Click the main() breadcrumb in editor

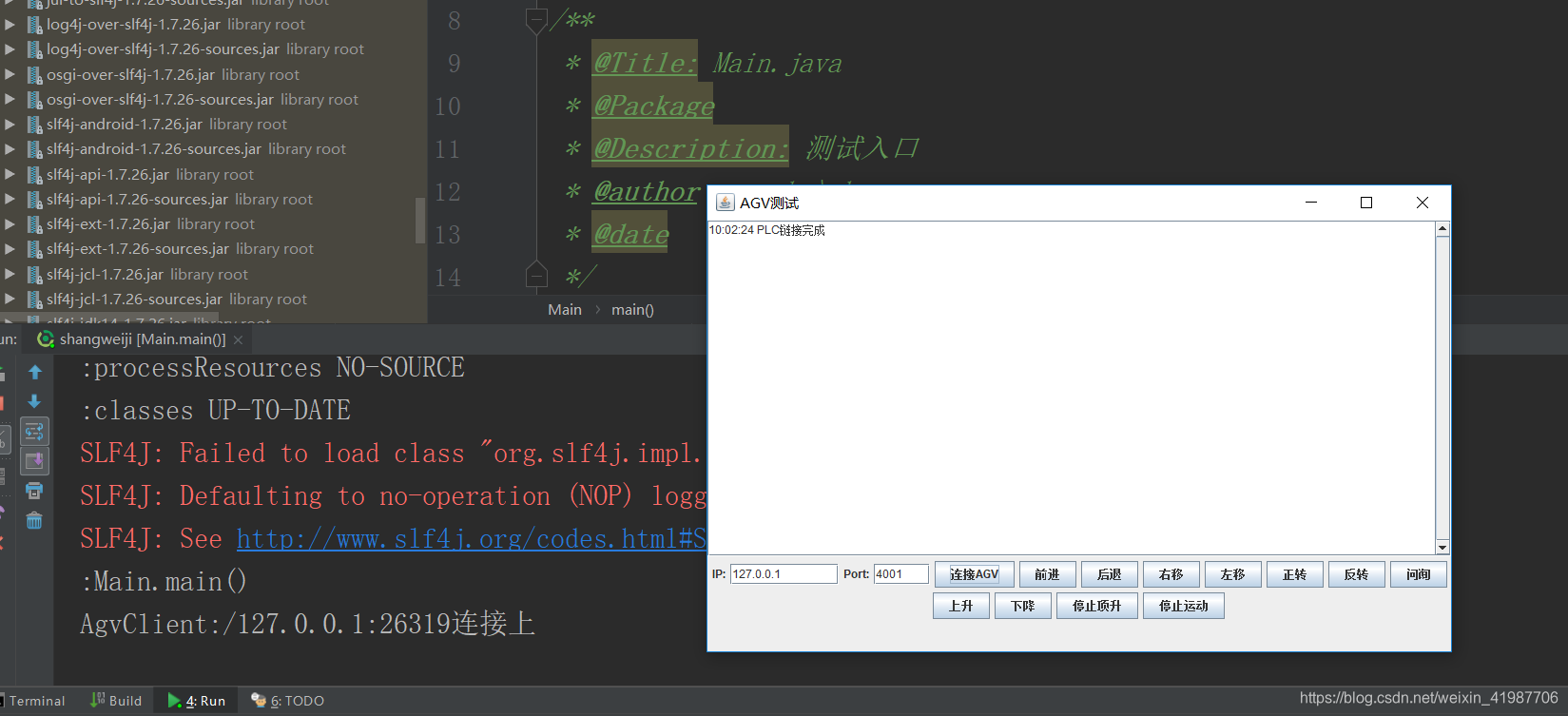(632, 309)
